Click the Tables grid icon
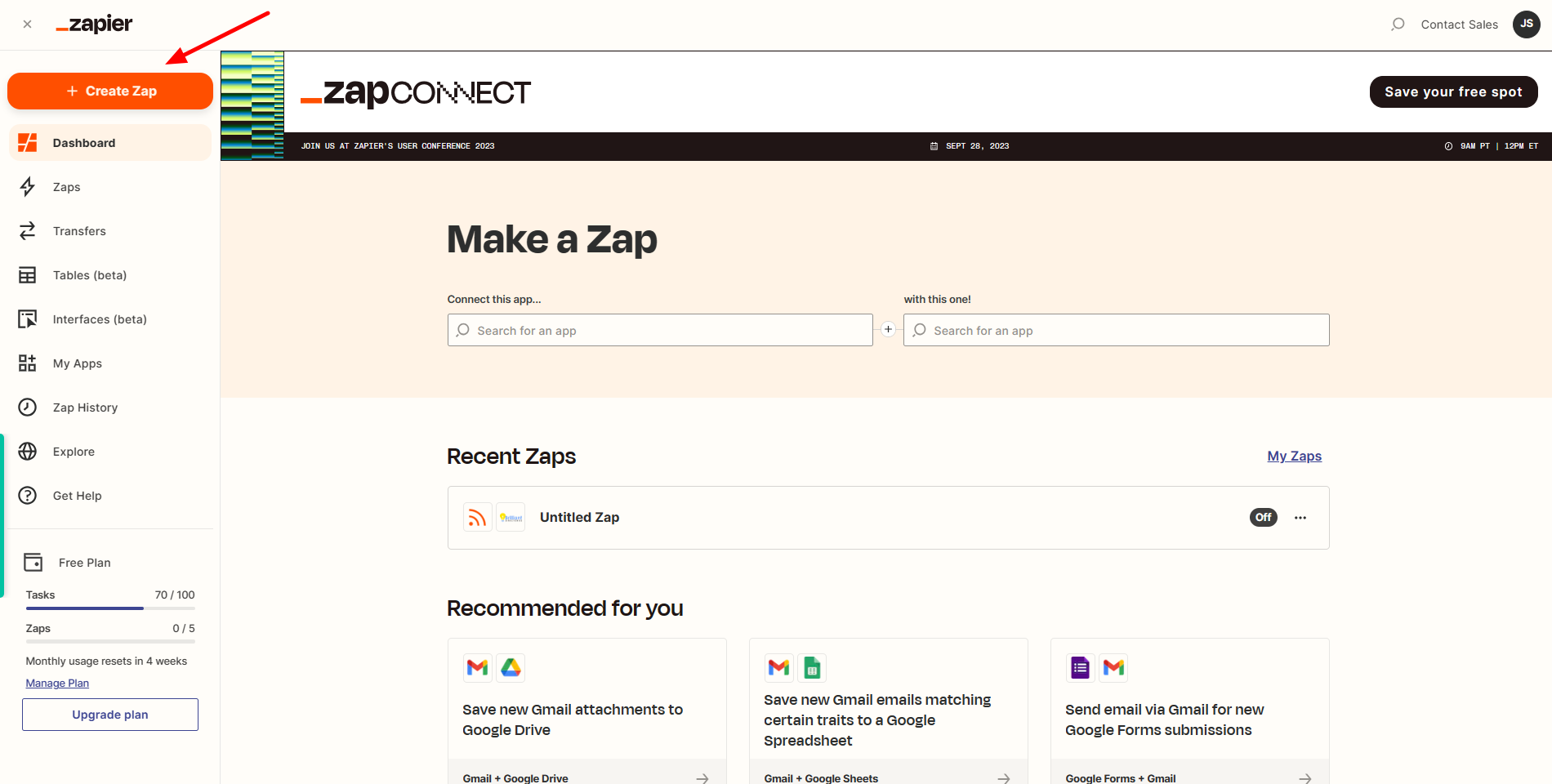This screenshot has width=1552, height=784. point(28,275)
